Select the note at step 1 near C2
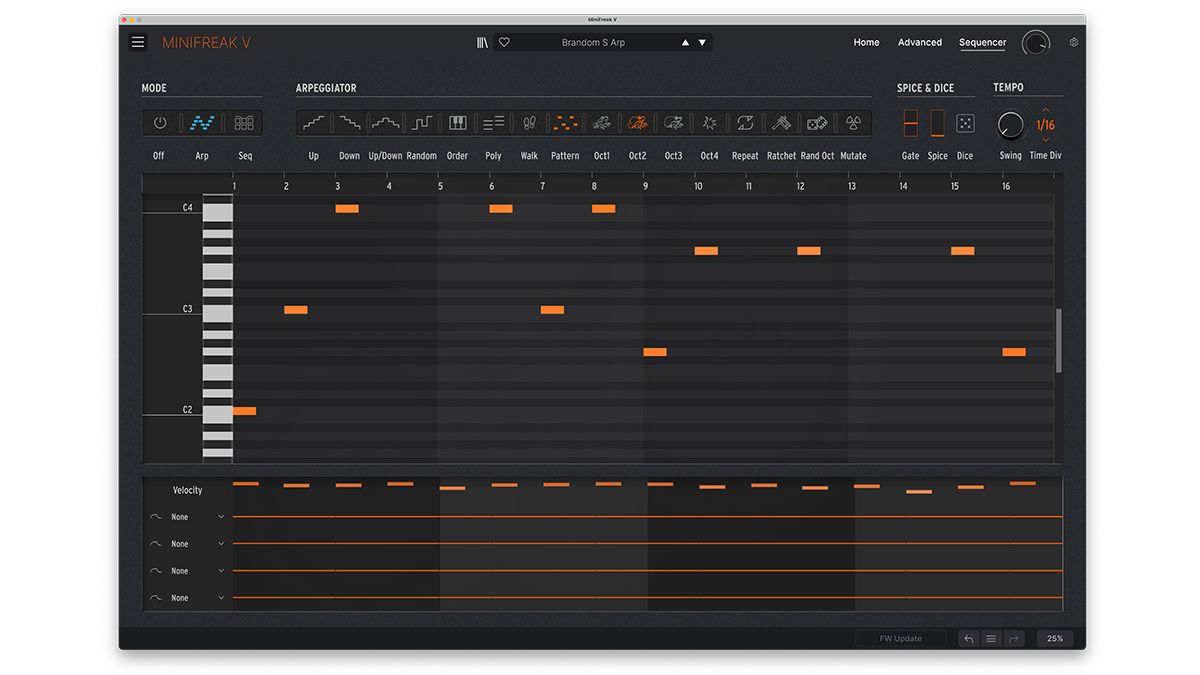This screenshot has height=675, width=1200. [x=244, y=411]
